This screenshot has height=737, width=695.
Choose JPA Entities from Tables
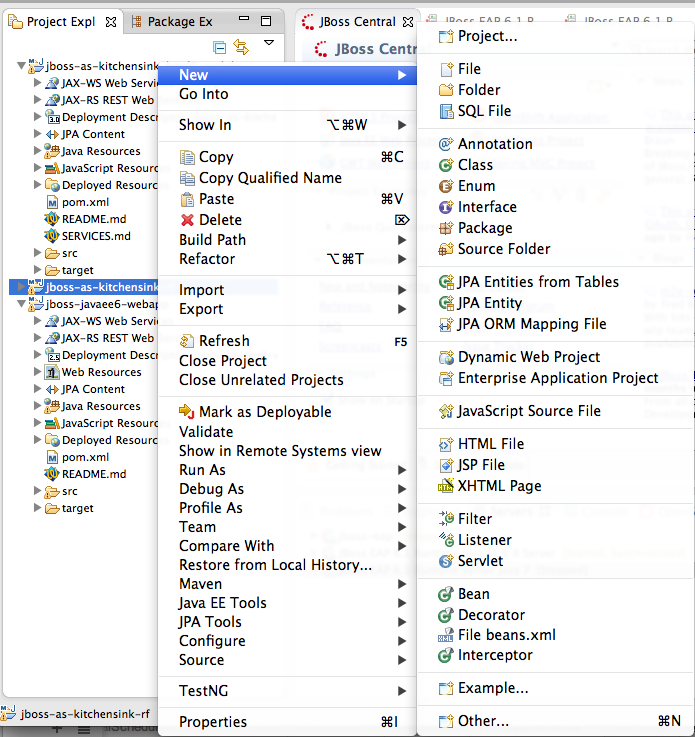[x=556, y=282]
